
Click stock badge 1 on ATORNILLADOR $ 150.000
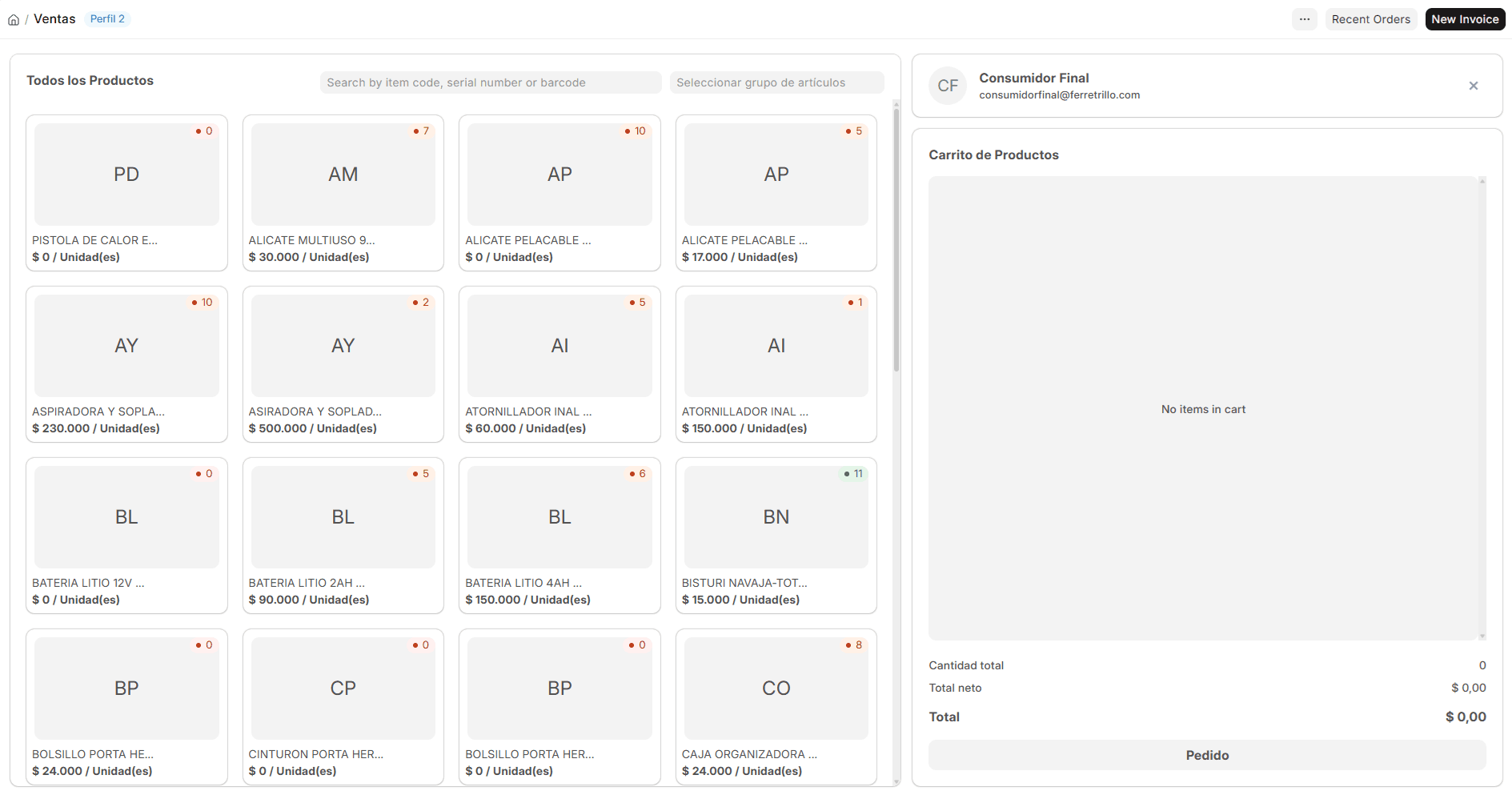coord(855,303)
